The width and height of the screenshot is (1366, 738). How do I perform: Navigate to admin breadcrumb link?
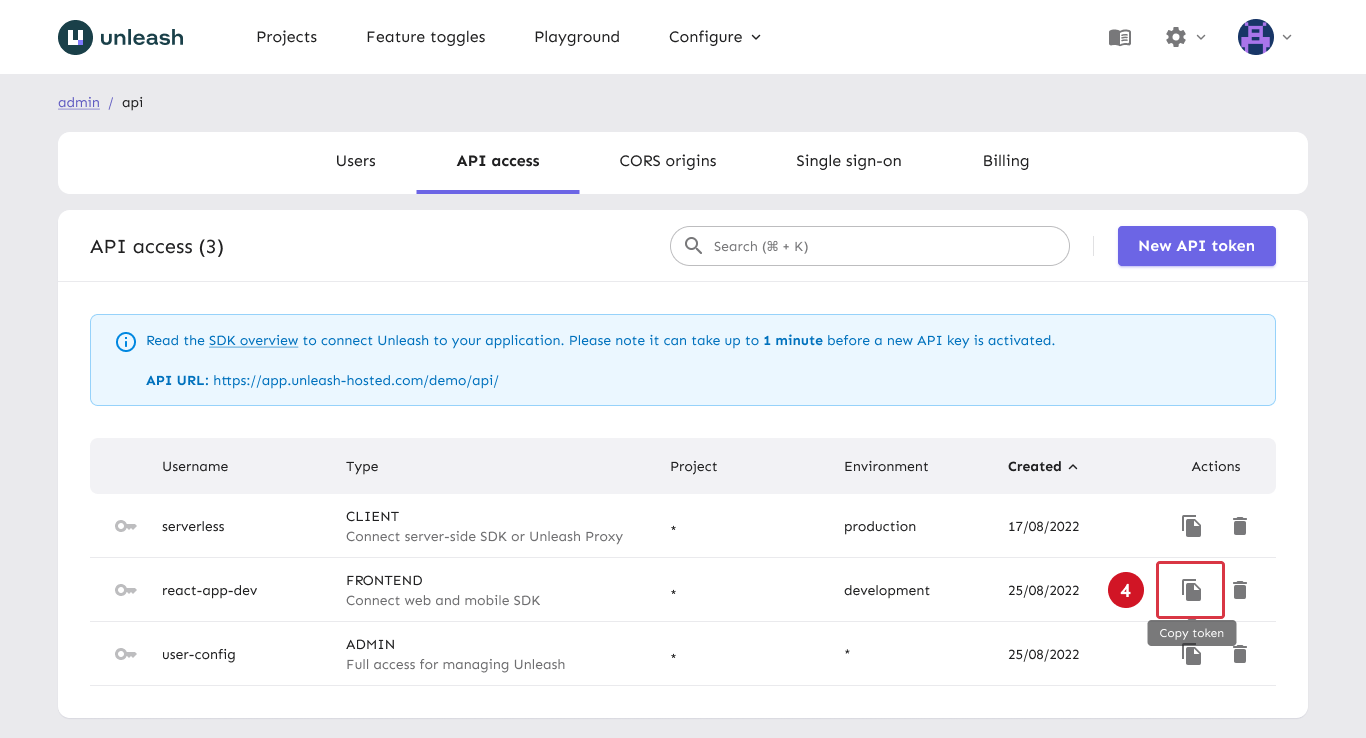[x=79, y=102]
